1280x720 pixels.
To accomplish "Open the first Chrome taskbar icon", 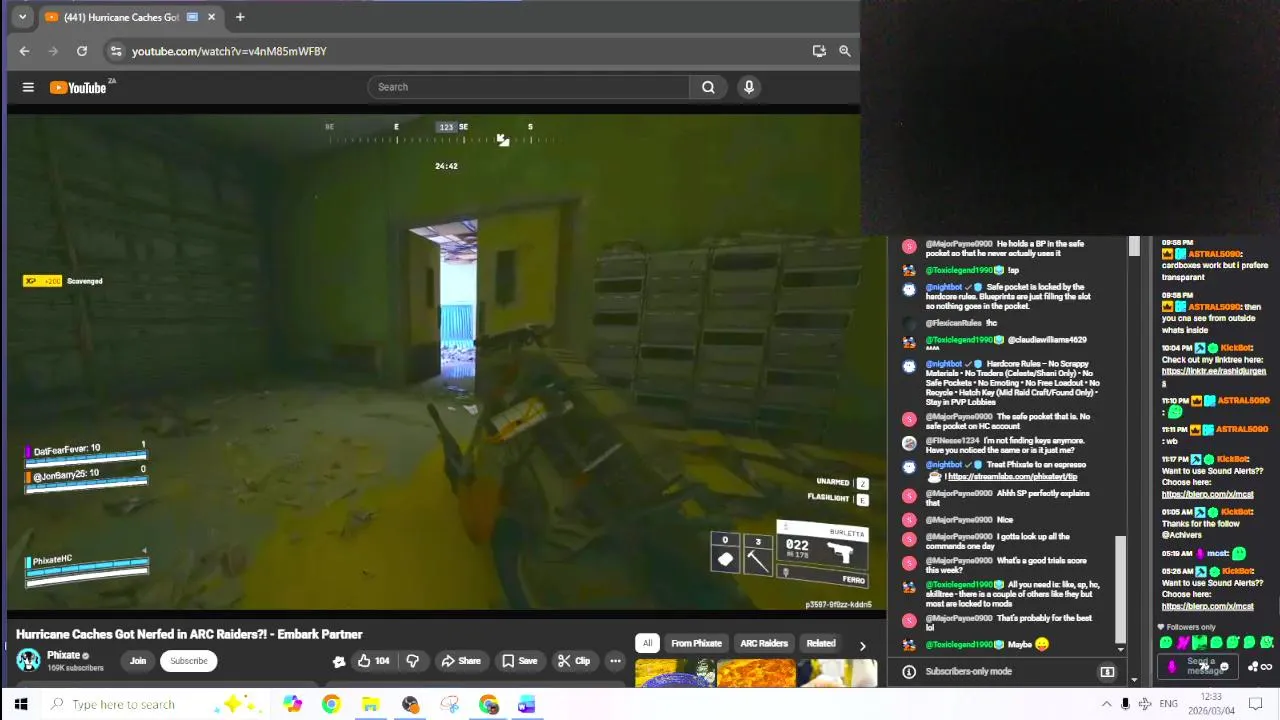I will [331, 704].
